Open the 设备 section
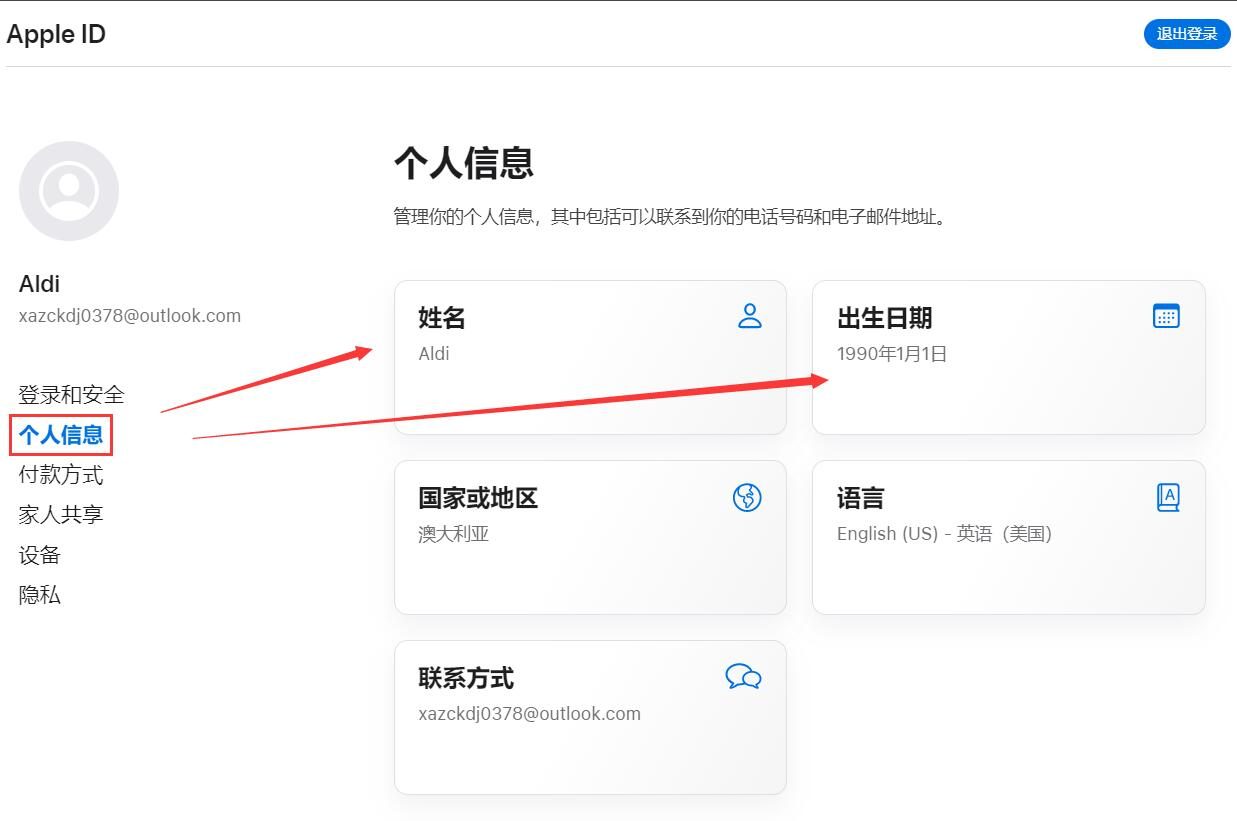1237x821 pixels. coord(38,555)
